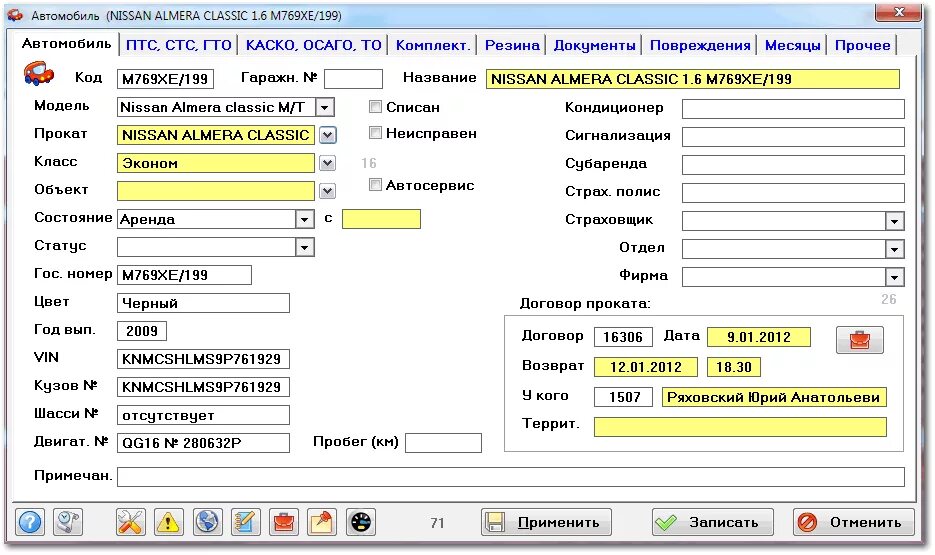Click the yellow Название field

click(693, 79)
